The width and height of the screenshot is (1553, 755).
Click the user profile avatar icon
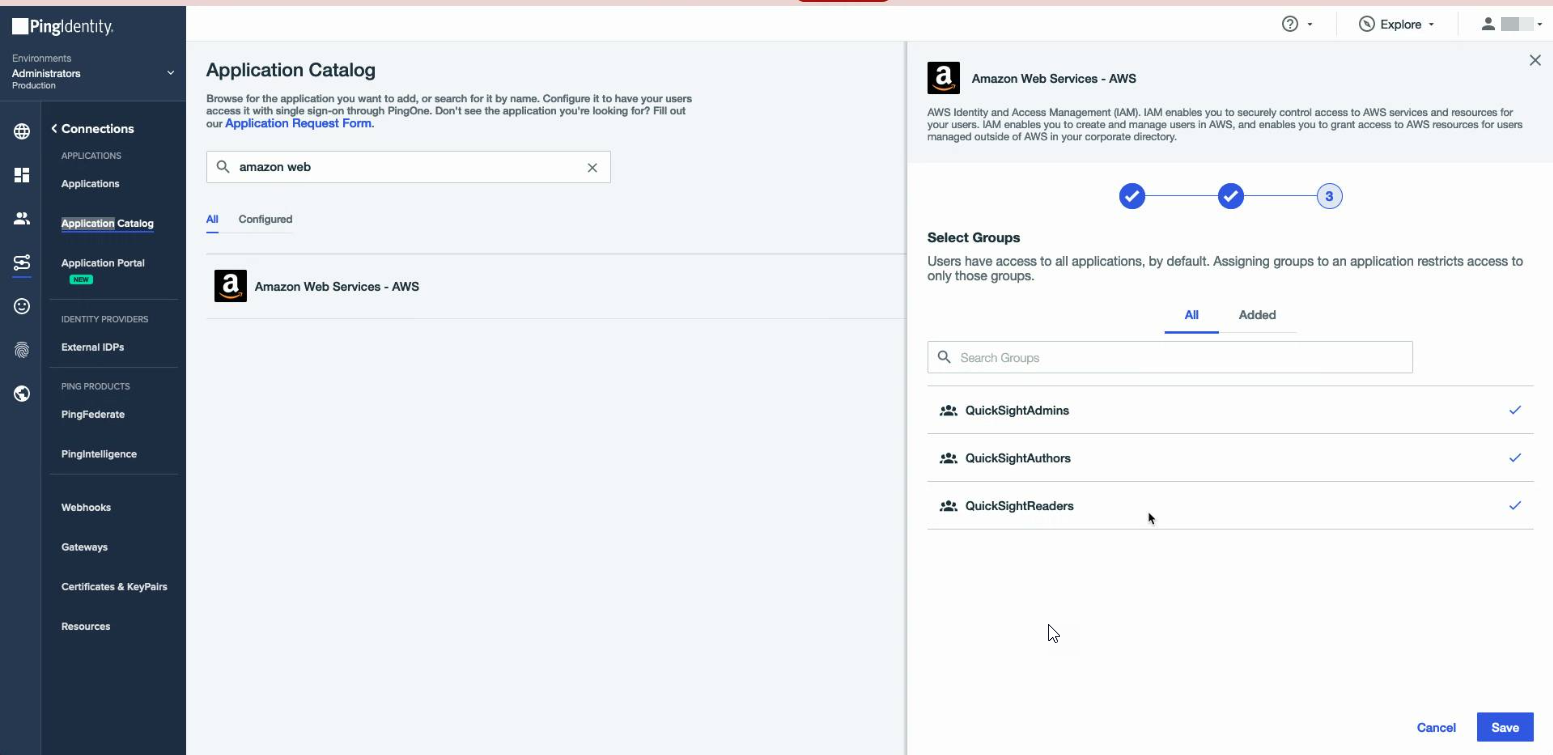(1488, 24)
